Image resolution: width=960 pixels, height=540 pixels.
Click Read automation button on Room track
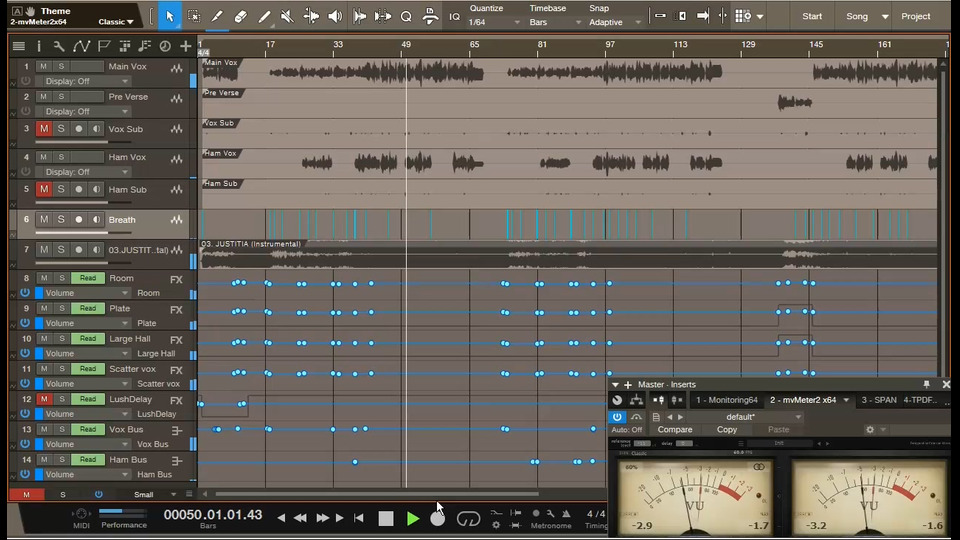(x=88, y=279)
